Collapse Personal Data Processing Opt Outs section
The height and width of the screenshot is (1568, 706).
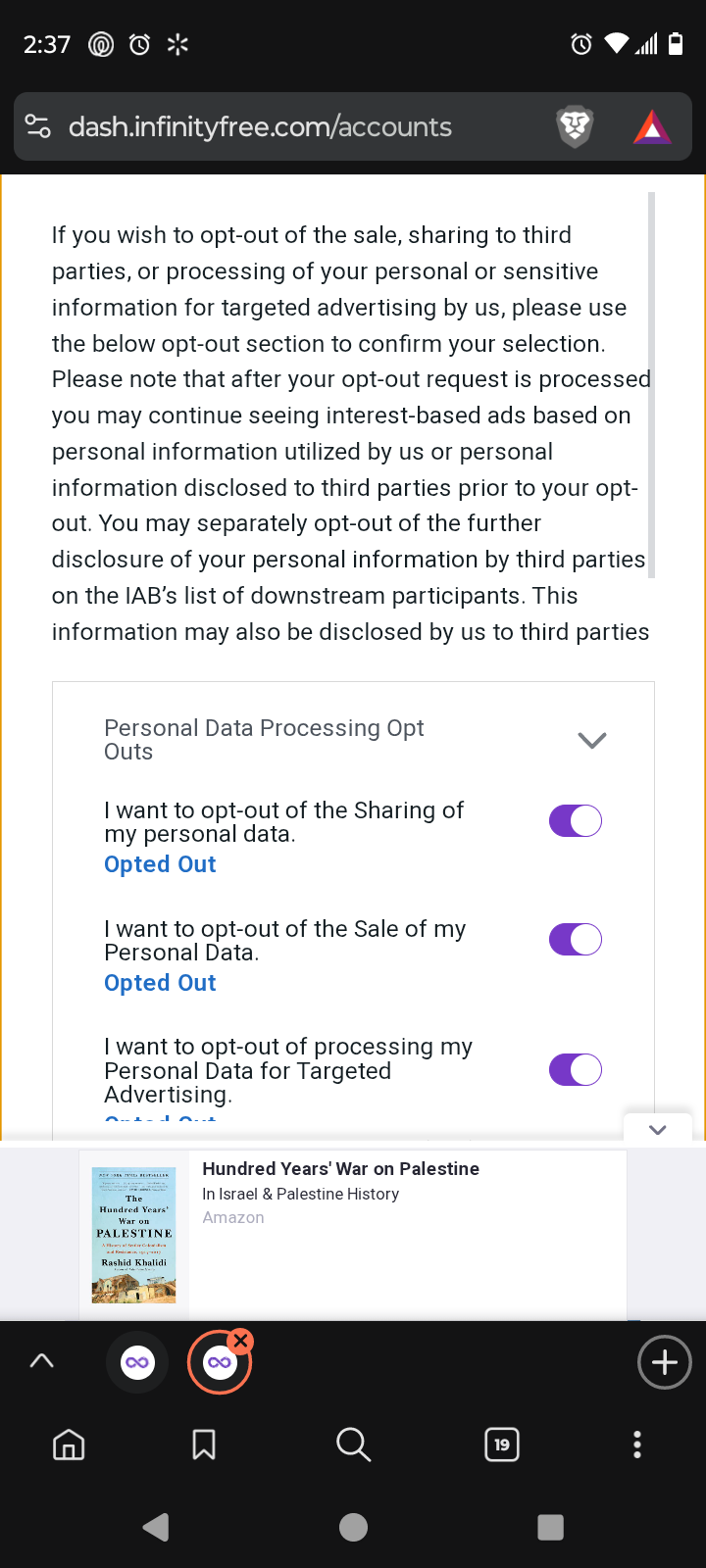pyautogui.click(x=592, y=740)
